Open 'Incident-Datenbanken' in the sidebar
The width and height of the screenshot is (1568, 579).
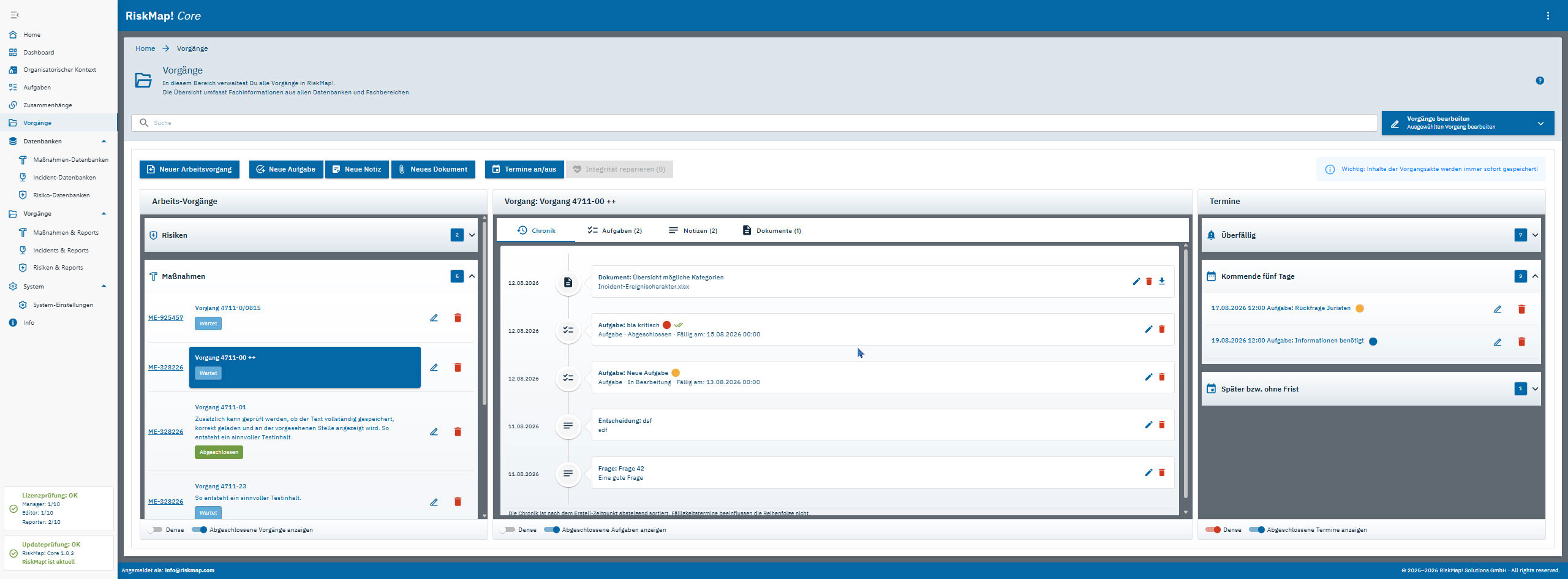tap(64, 178)
